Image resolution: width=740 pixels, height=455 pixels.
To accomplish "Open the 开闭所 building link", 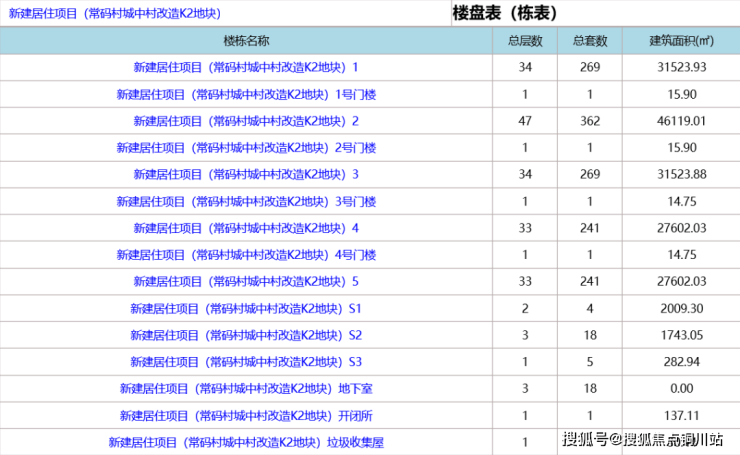I will coord(246,415).
